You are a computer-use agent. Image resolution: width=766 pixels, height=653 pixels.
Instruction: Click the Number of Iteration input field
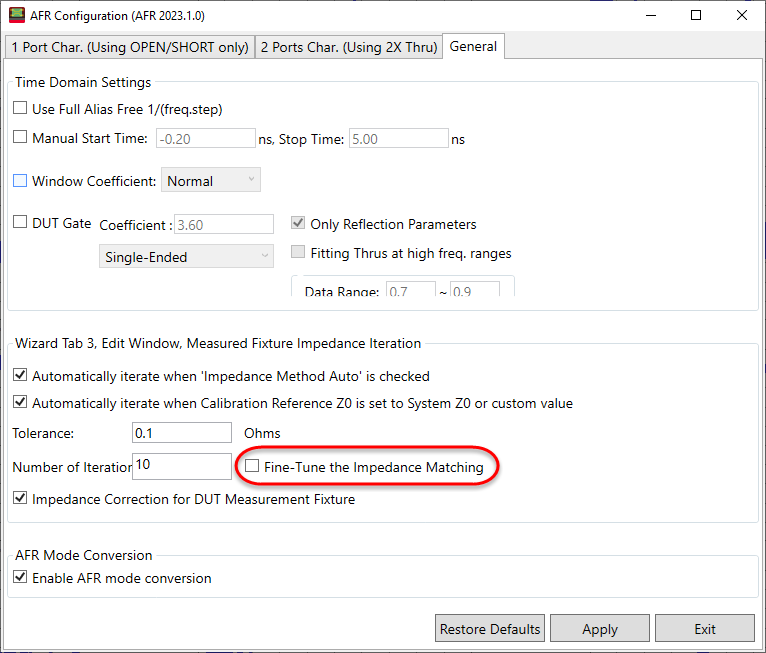point(182,466)
